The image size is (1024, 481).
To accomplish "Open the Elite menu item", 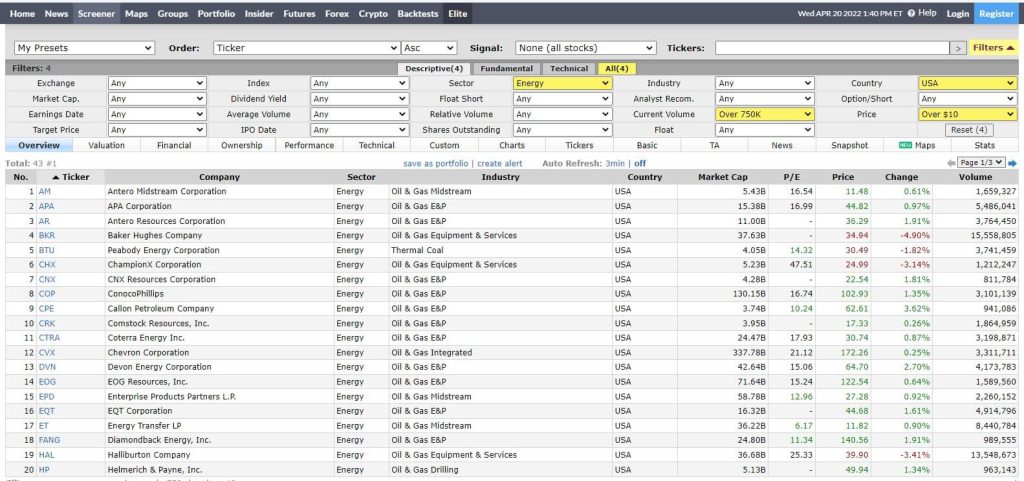I will point(457,14).
